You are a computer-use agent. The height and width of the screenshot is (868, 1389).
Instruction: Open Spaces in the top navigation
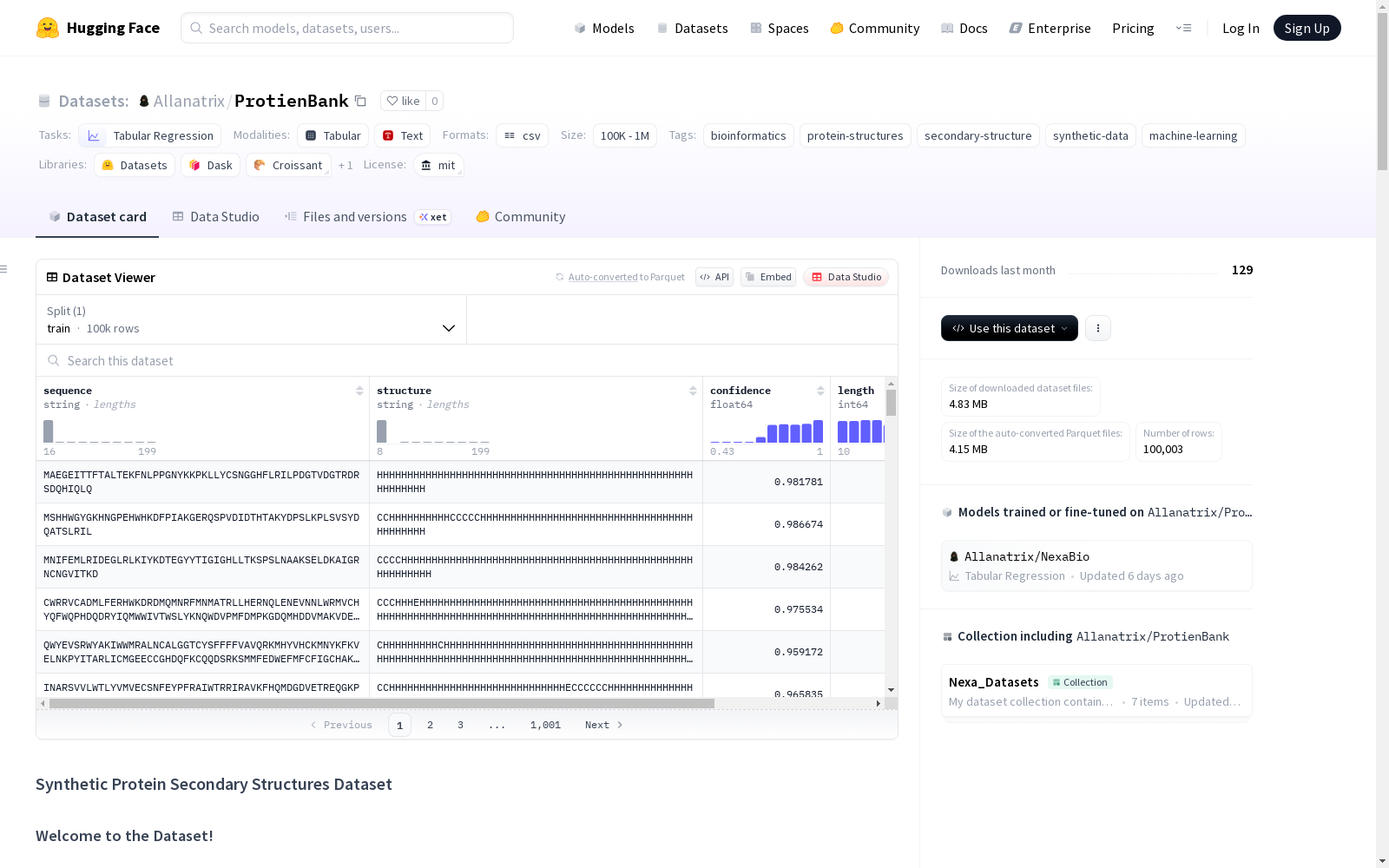pyautogui.click(x=780, y=28)
